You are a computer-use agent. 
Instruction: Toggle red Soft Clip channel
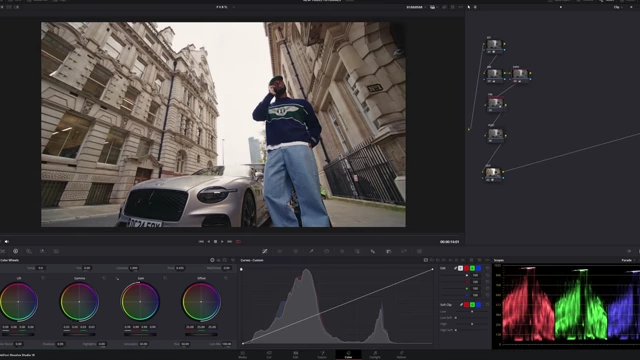pos(467,304)
